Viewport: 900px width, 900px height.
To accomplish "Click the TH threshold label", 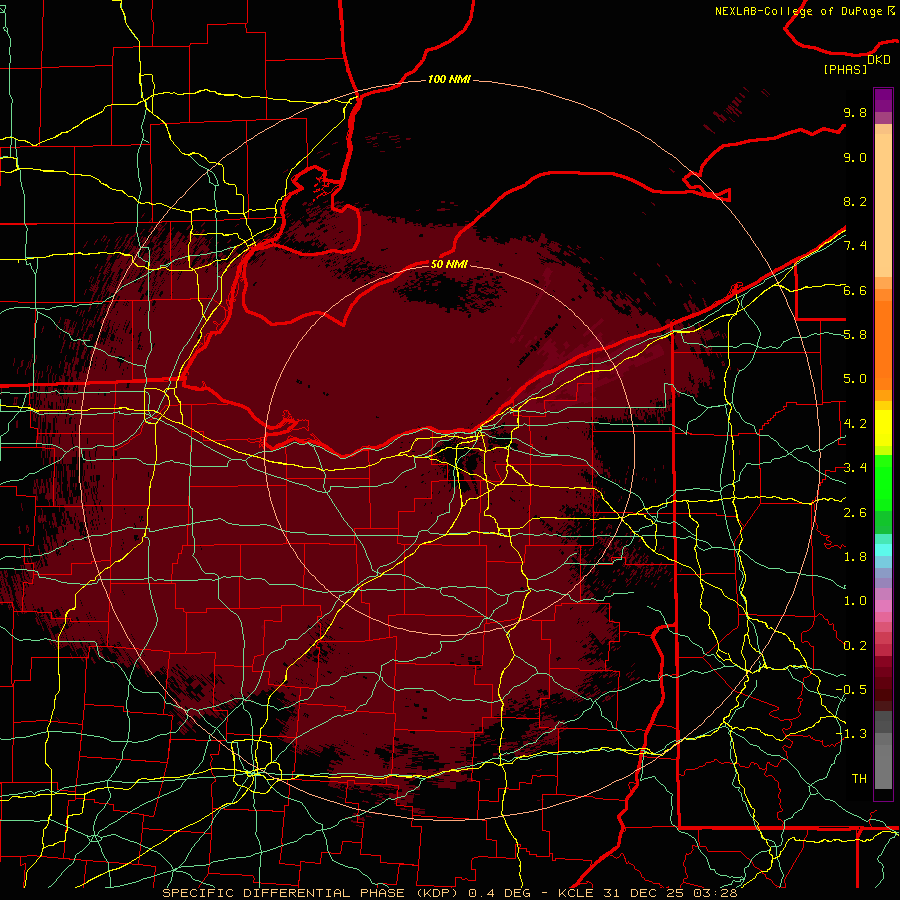I will pos(859,779).
